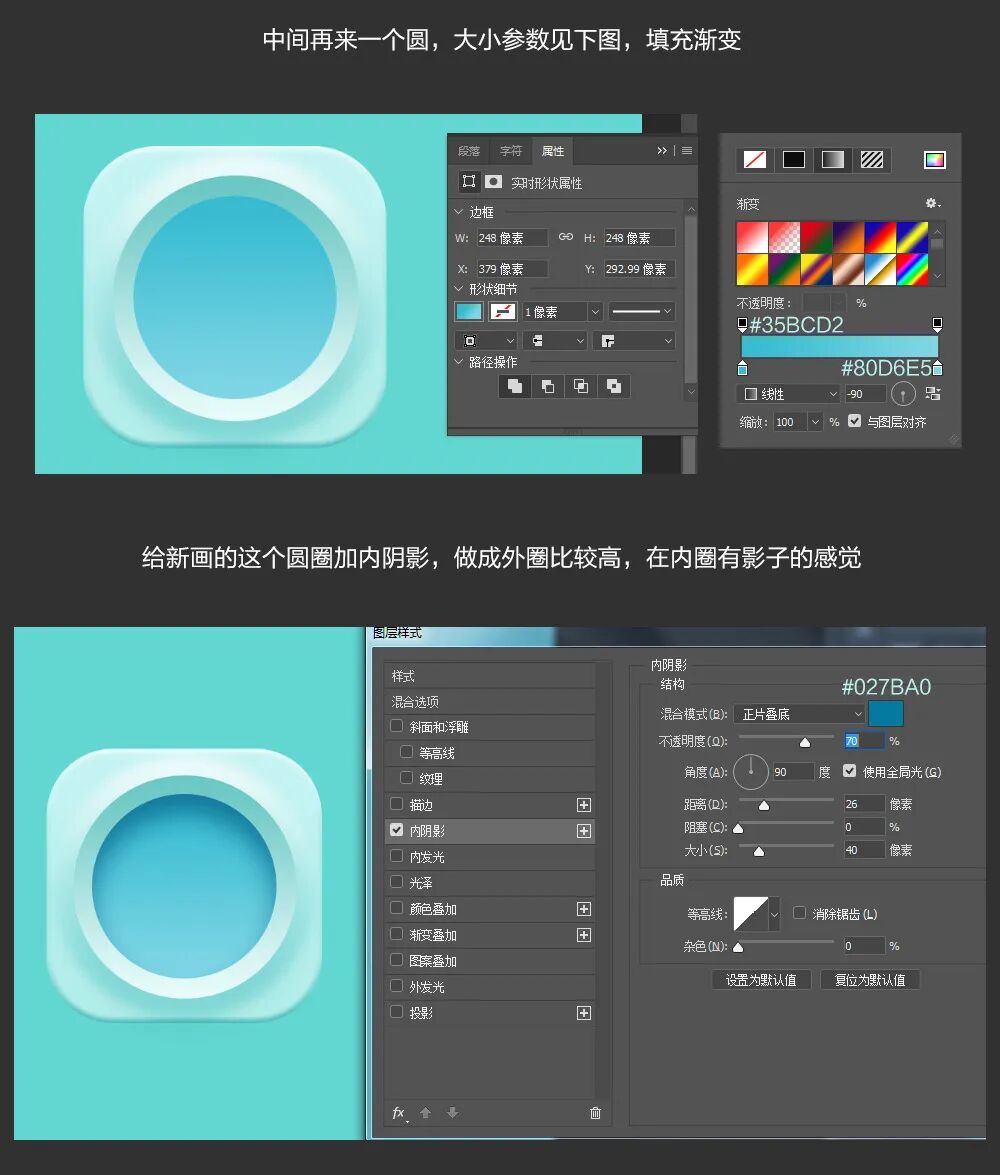Viewport: 1000px width, 1175px height.
Task: Click the gradient panel gear settings icon
Action: pyautogui.click(x=932, y=203)
